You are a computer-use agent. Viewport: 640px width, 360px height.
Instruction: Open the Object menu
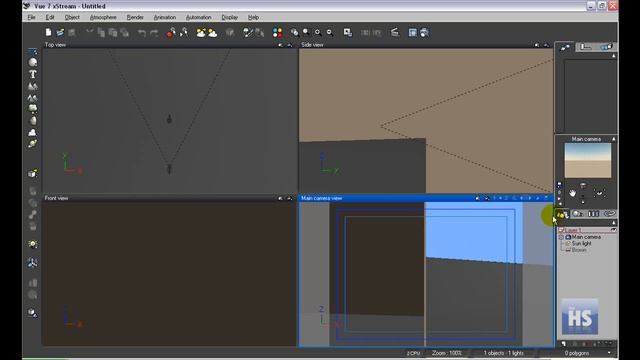pos(72,17)
